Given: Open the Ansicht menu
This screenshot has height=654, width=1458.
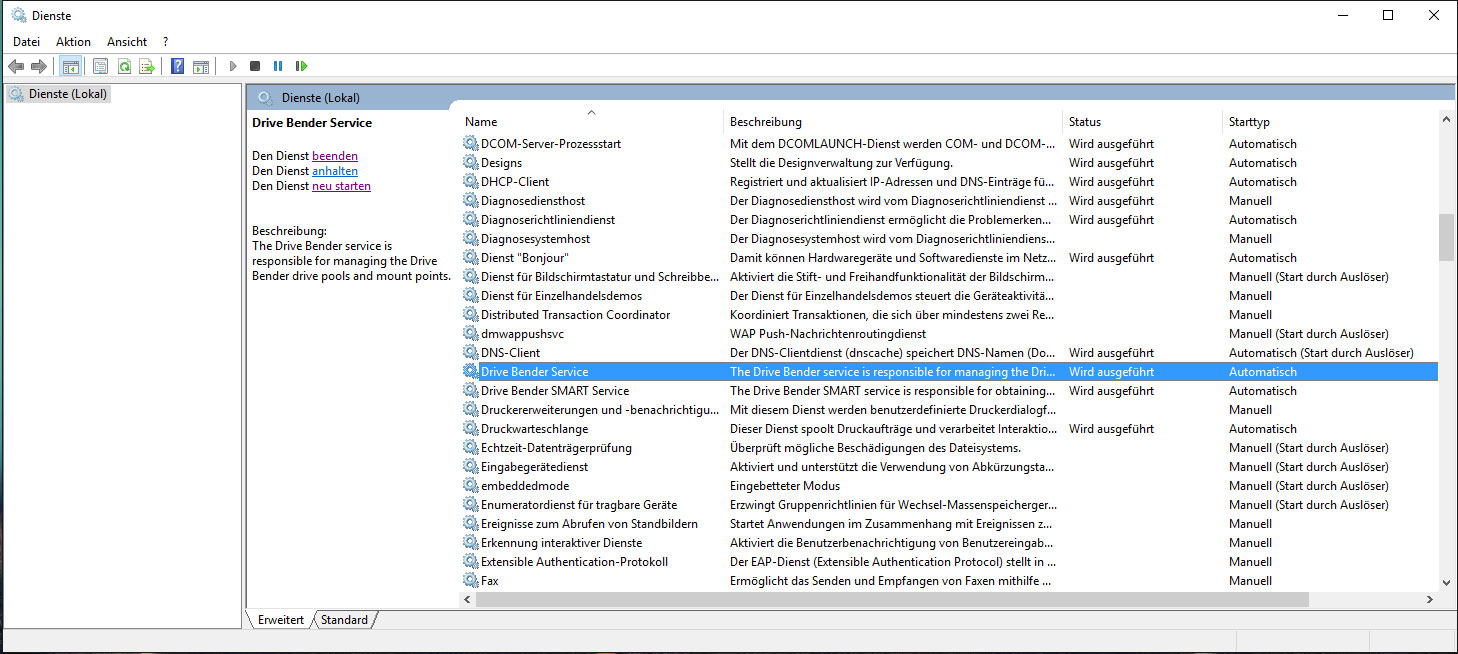Looking at the screenshot, I should [127, 42].
